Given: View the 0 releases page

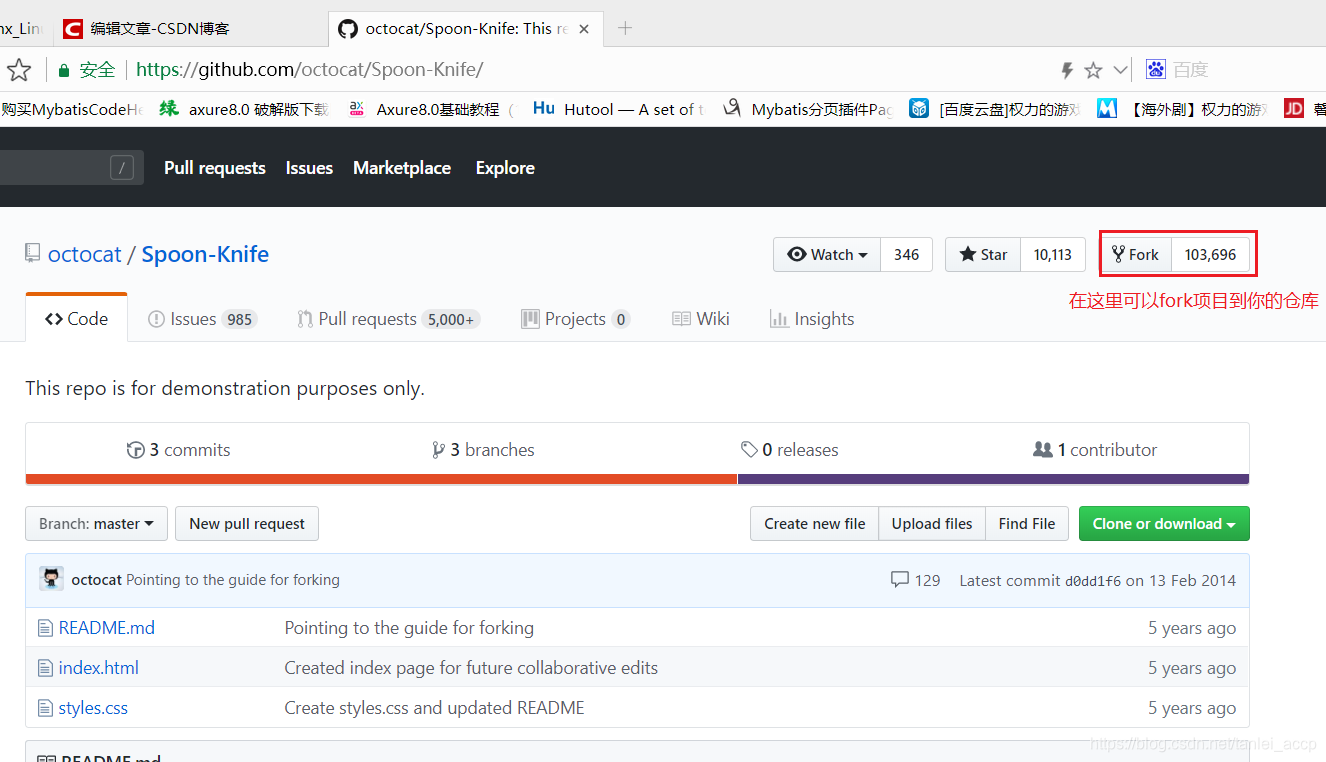Looking at the screenshot, I should 790,450.
